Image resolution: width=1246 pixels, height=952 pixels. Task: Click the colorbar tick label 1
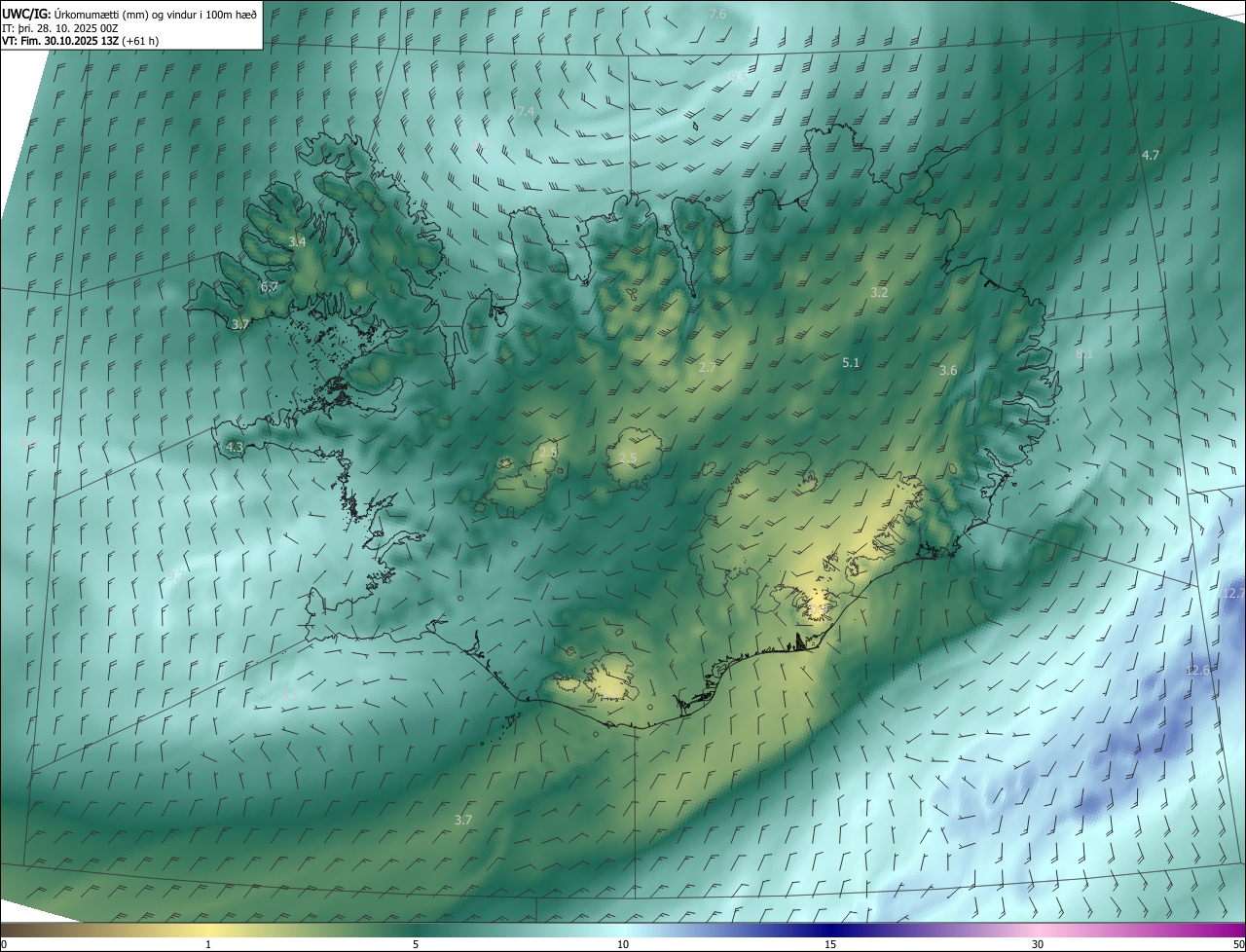point(208,945)
